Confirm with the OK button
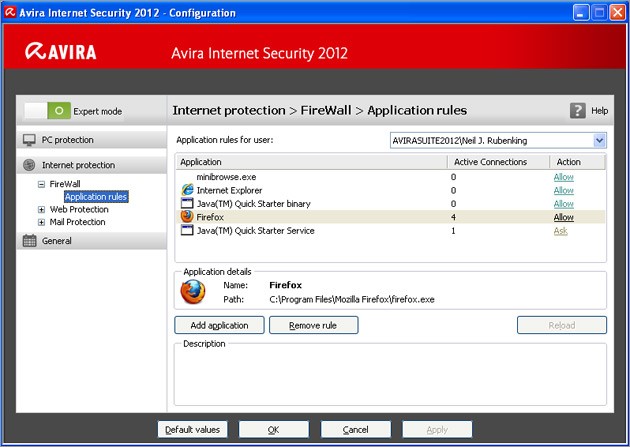Image resolution: width=630 pixels, height=447 pixels. [x=274, y=429]
